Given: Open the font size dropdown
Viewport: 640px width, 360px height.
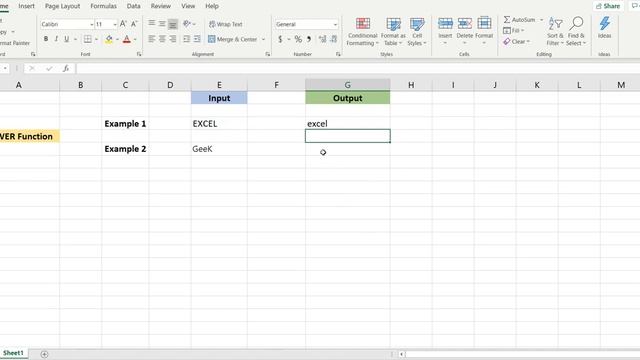Looking at the screenshot, I should [x=115, y=24].
